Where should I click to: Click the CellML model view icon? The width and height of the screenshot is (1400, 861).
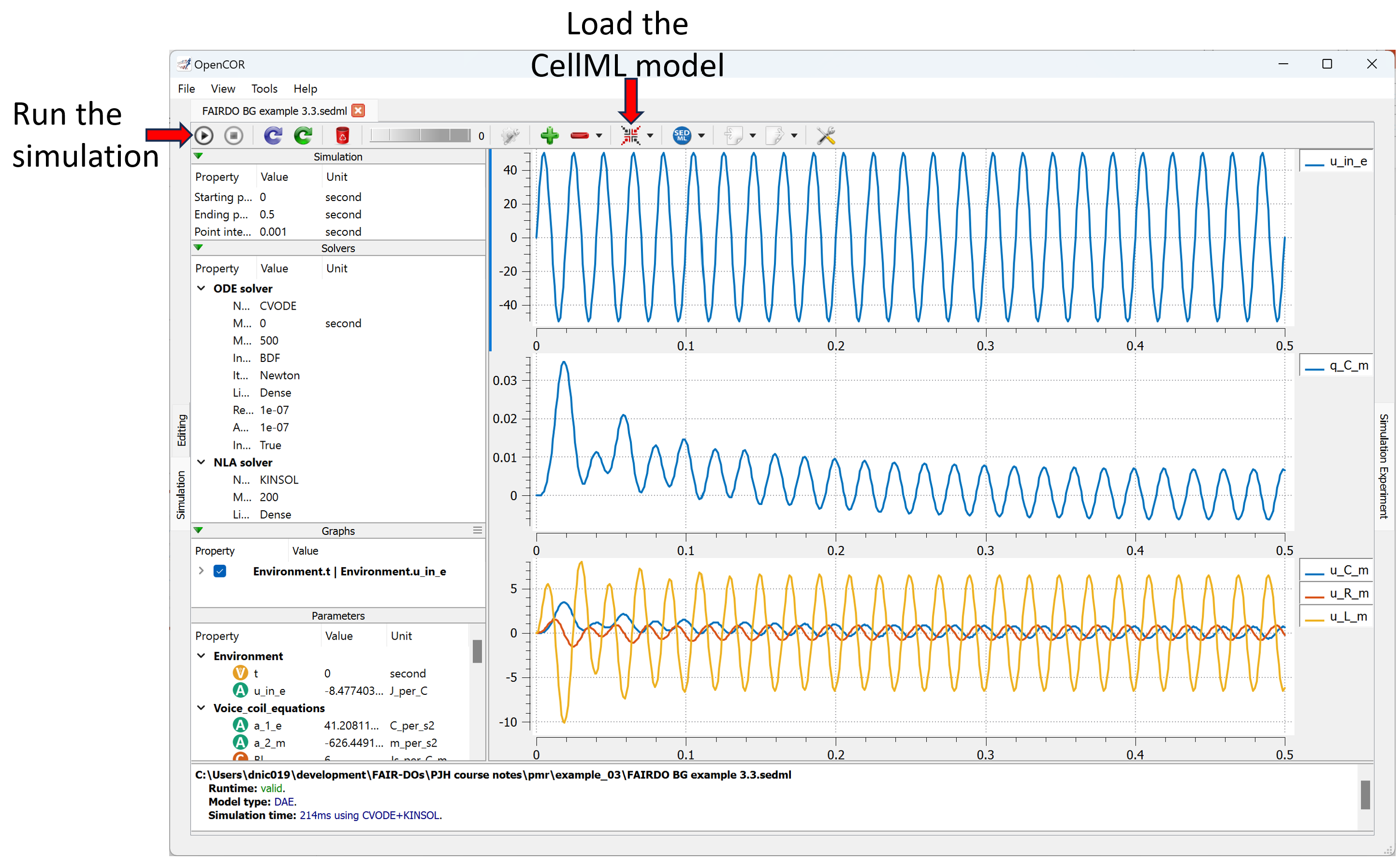pos(630,135)
